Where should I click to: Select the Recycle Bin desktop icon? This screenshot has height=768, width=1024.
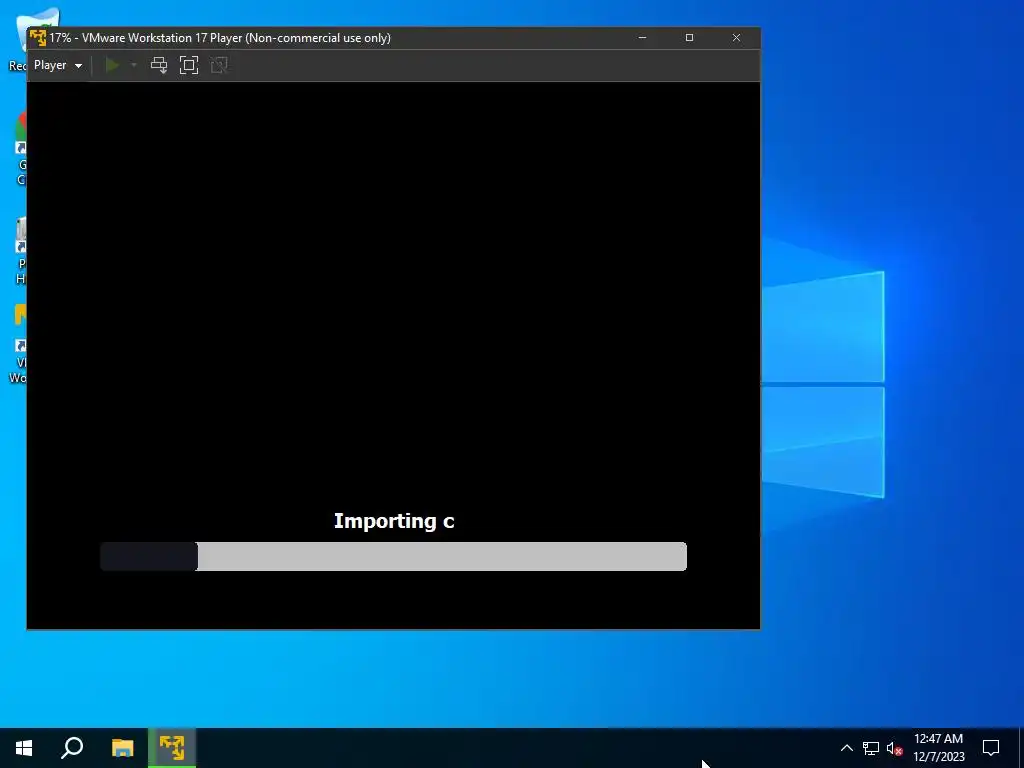point(18,40)
